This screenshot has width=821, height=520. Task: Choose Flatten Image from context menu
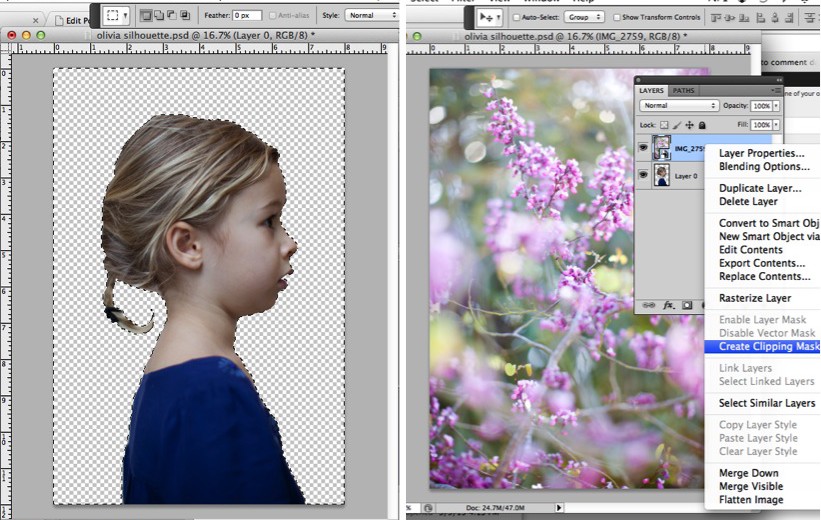[751, 500]
